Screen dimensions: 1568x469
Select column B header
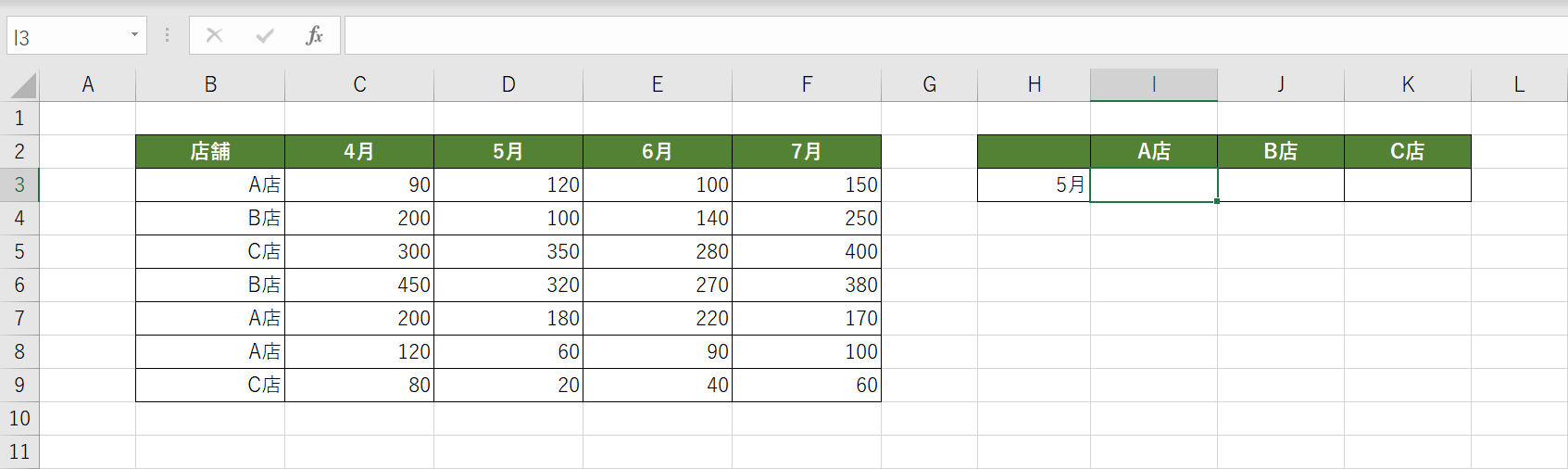(210, 85)
